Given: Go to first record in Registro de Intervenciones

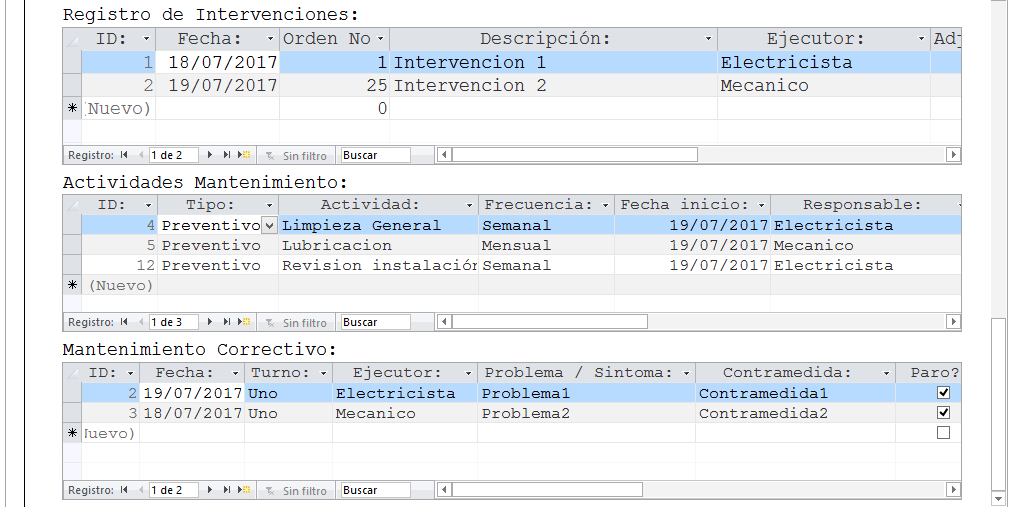Looking at the screenshot, I should tap(124, 155).
